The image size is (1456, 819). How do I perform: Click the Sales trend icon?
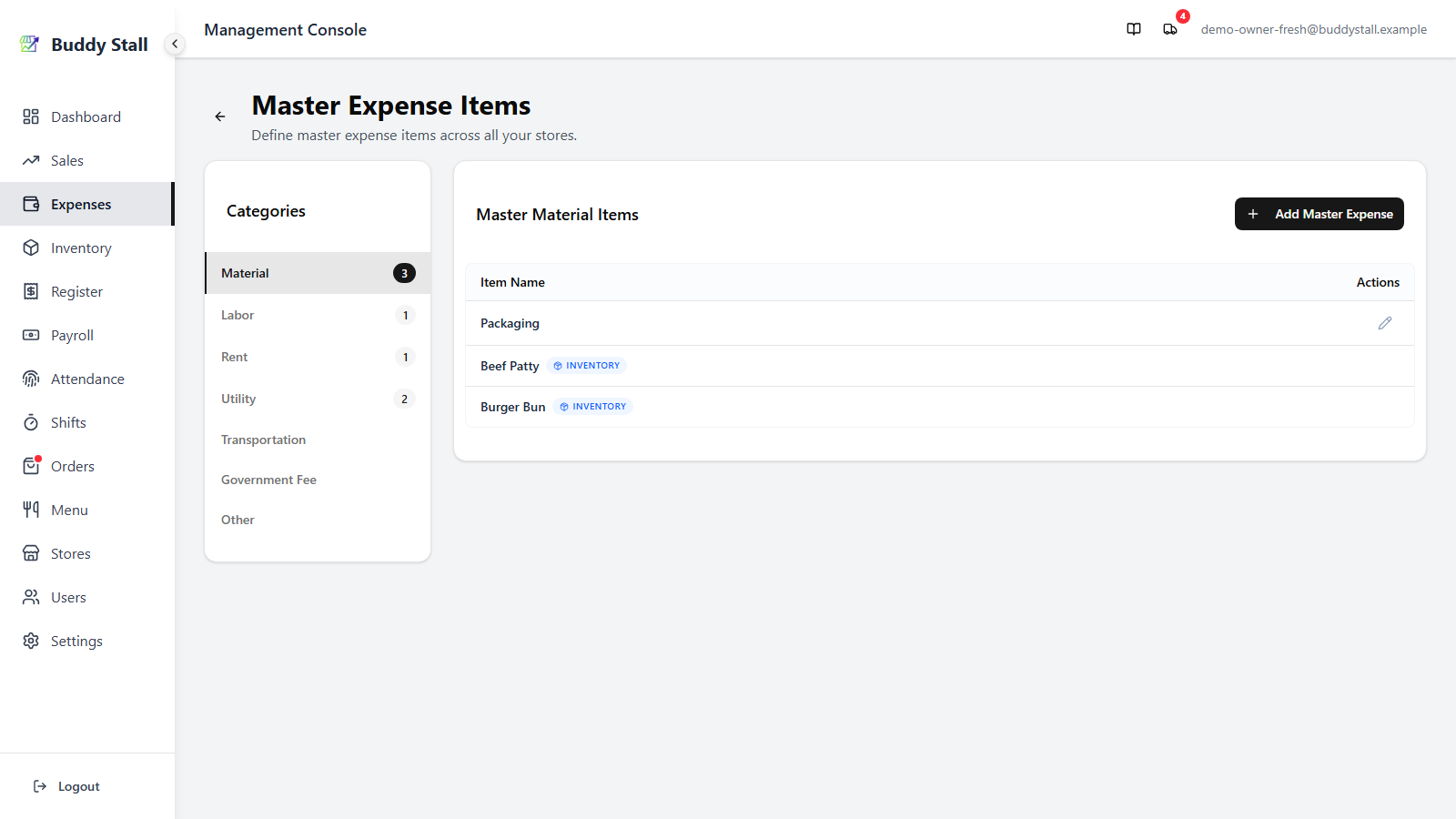tap(31, 160)
